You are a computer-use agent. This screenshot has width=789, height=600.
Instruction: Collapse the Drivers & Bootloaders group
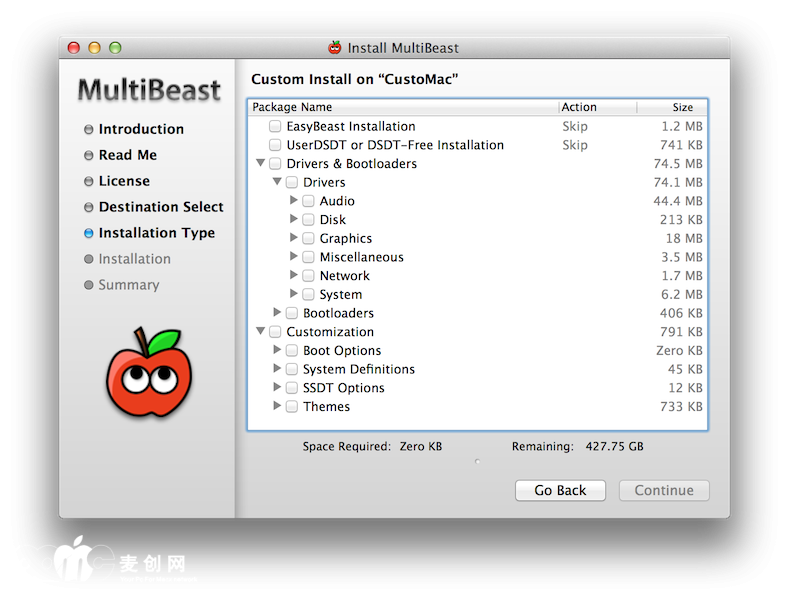click(x=261, y=163)
